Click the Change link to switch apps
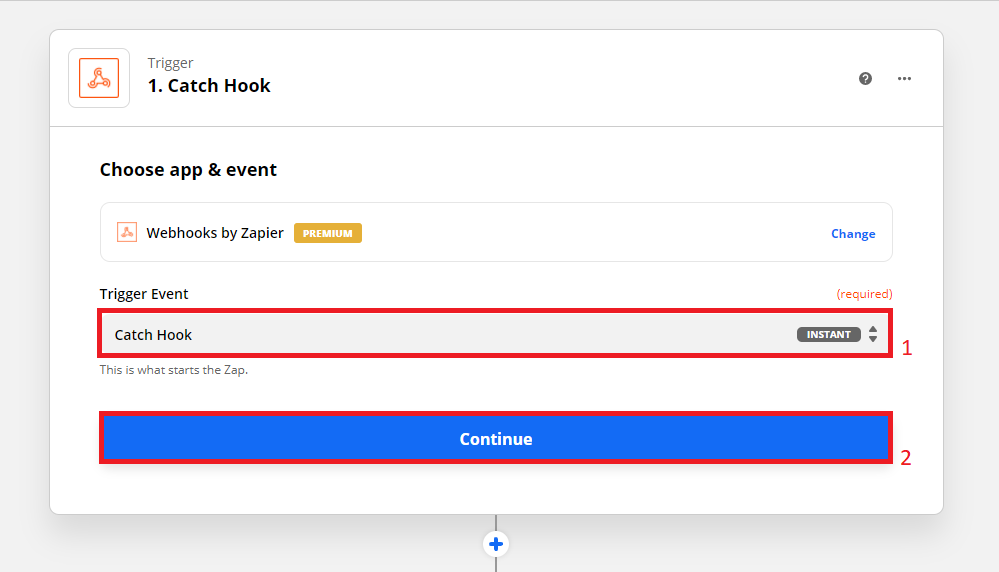 pos(853,234)
